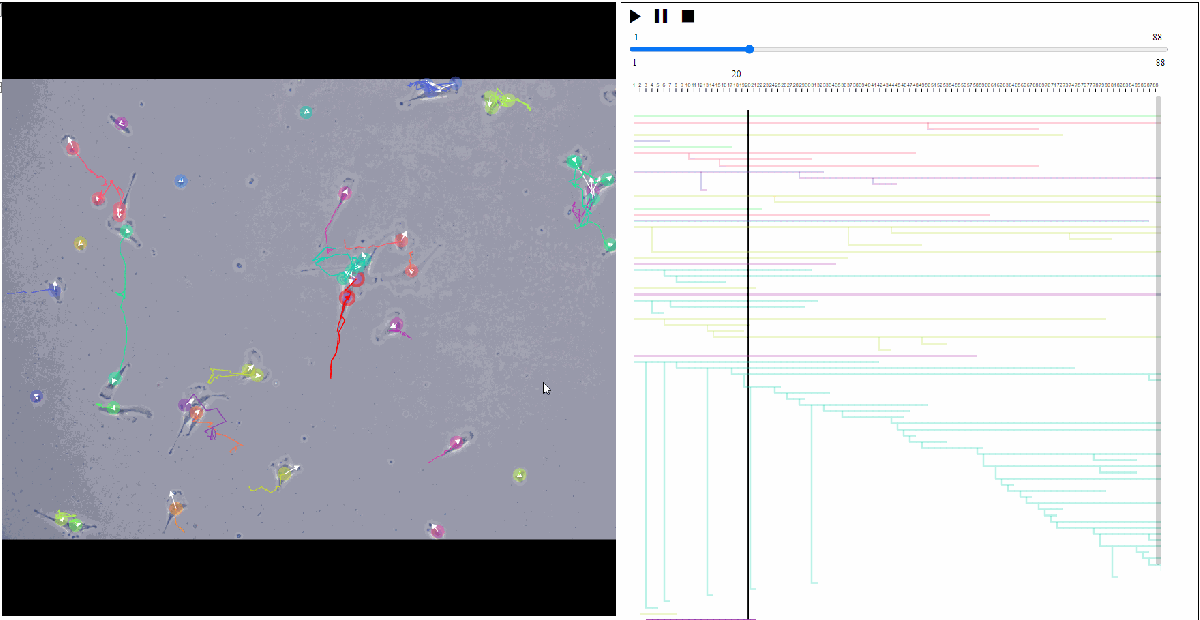Start playback with the play button
The image size is (1200, 620).
635,16
